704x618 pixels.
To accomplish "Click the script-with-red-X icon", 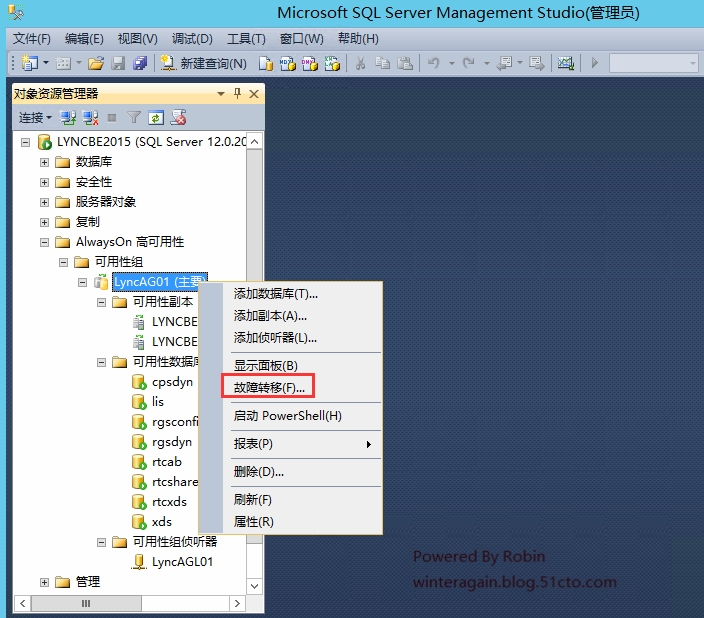I will tap(179, 118).
